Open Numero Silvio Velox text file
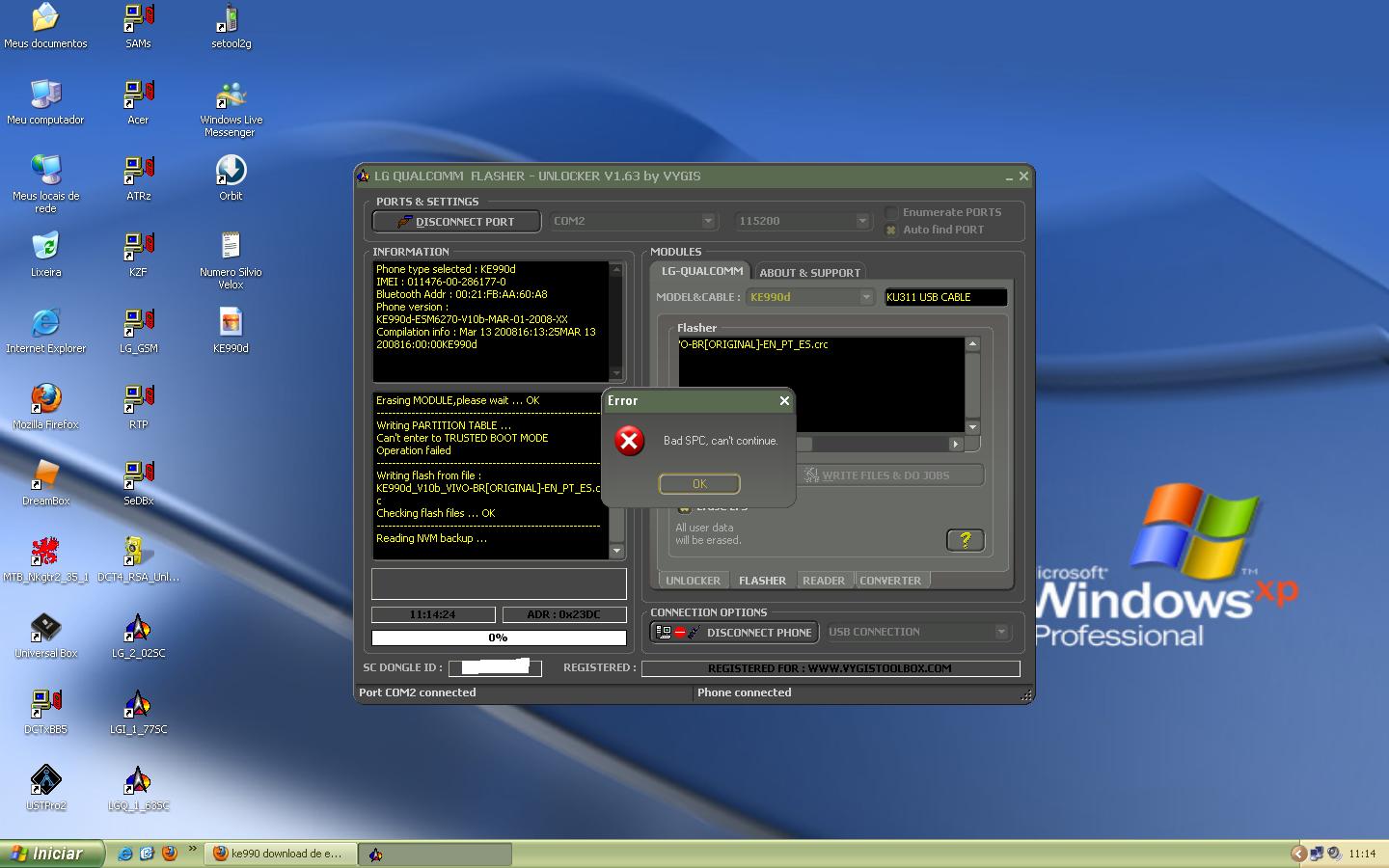 pyautogui.click(x=231, y=259)
